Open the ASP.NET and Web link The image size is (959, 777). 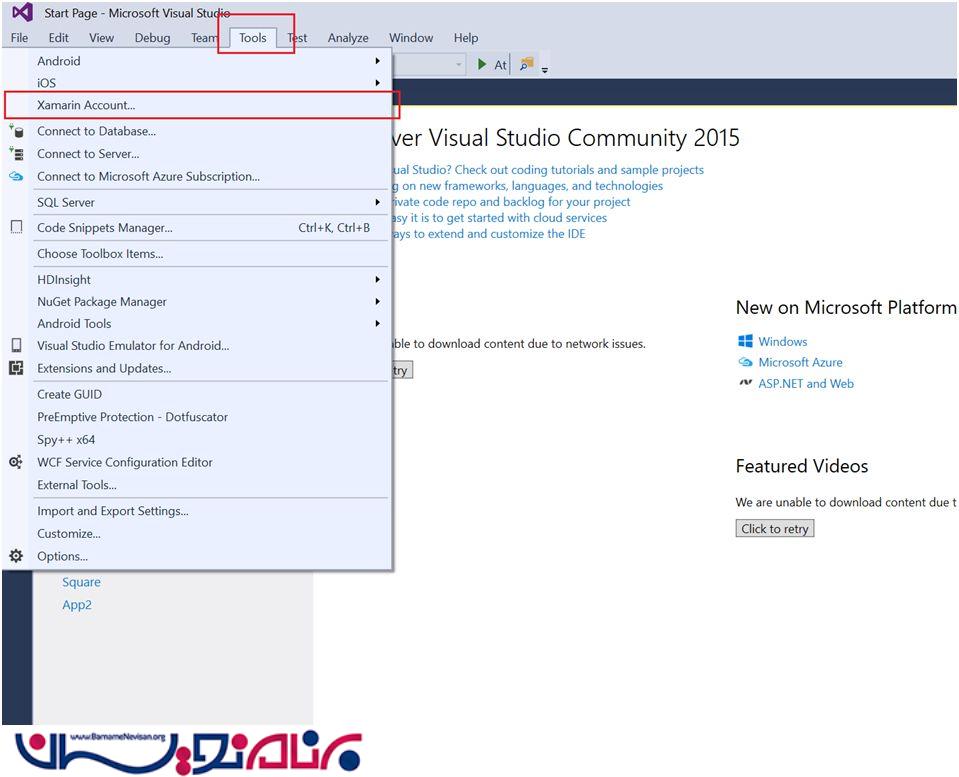[805, 383]
